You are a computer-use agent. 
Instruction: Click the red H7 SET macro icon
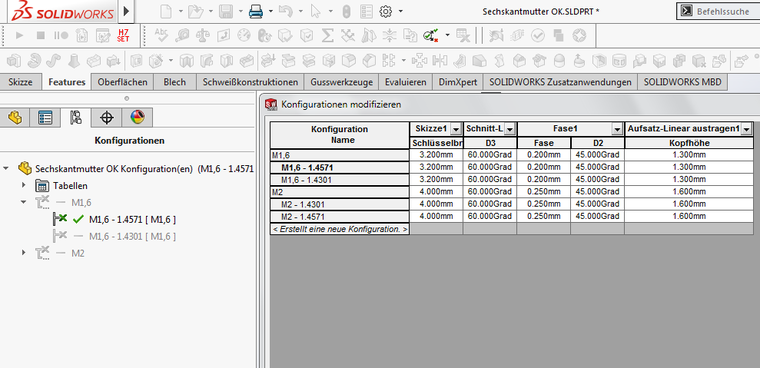[x=123, y=35]
